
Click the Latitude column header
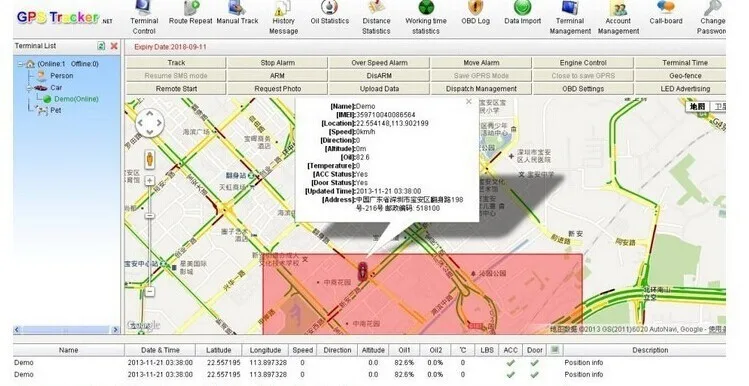tap(219, 350)
